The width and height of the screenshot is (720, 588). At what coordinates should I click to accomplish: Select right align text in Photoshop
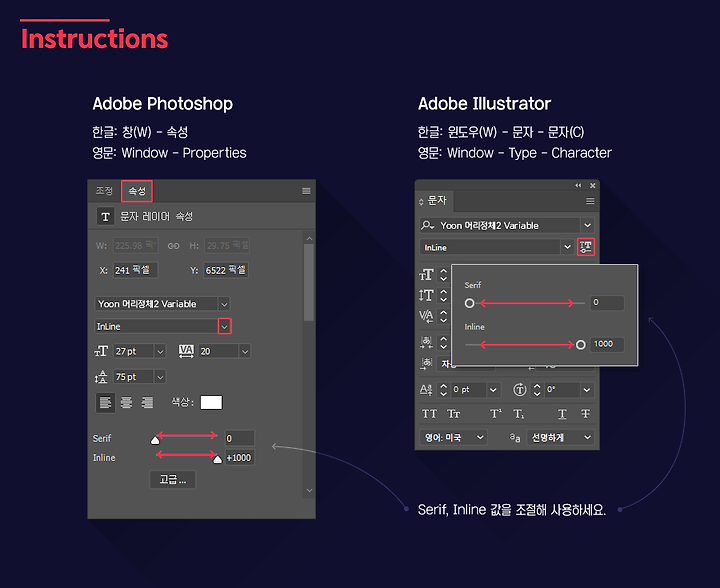point(147,403)
